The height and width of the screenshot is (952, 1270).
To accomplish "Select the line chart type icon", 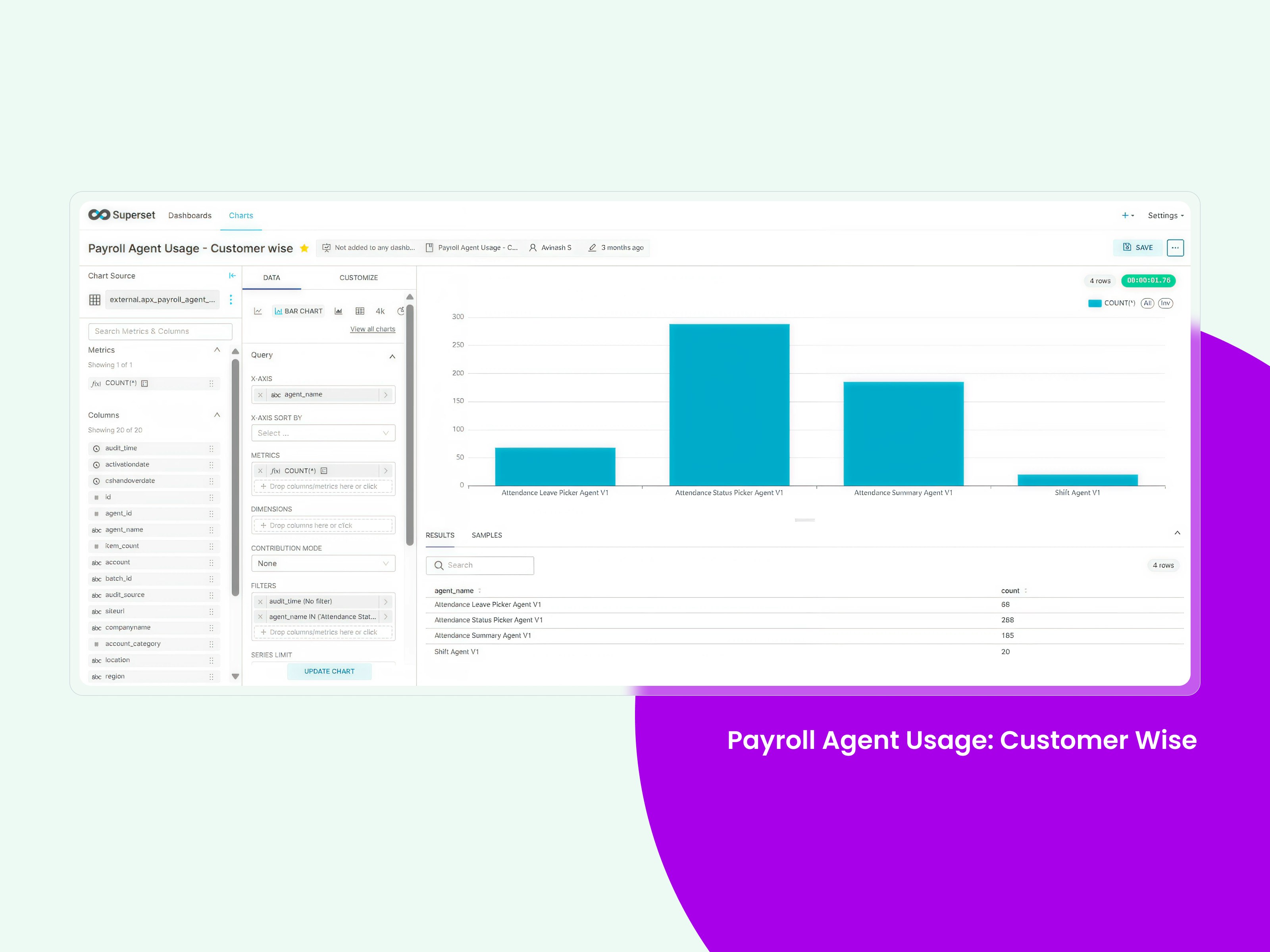I will tap(258, 311).
